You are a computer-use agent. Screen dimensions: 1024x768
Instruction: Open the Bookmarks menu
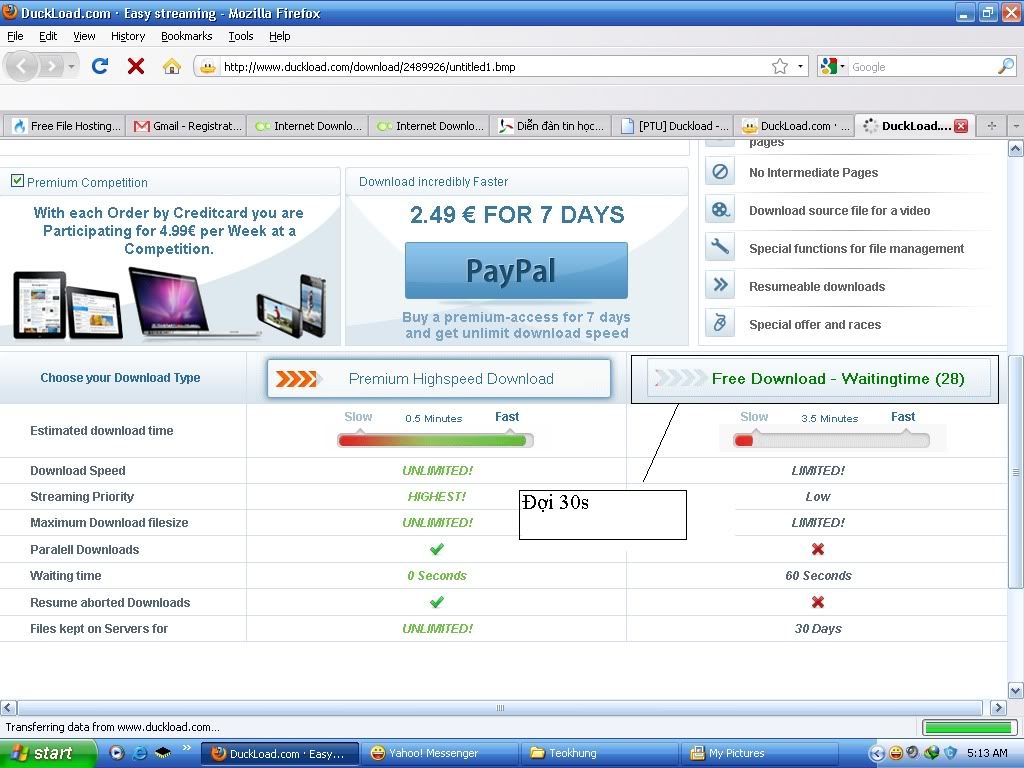(186, 37)
